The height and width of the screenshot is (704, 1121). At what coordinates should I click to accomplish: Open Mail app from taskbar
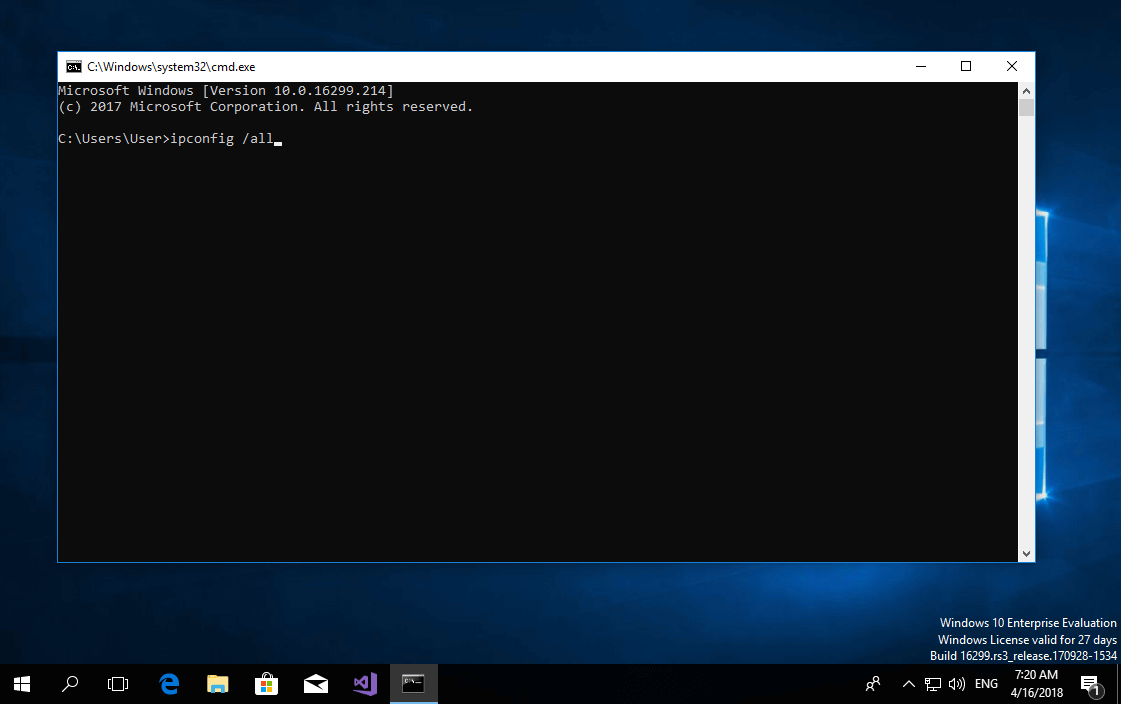coord(315,684)
